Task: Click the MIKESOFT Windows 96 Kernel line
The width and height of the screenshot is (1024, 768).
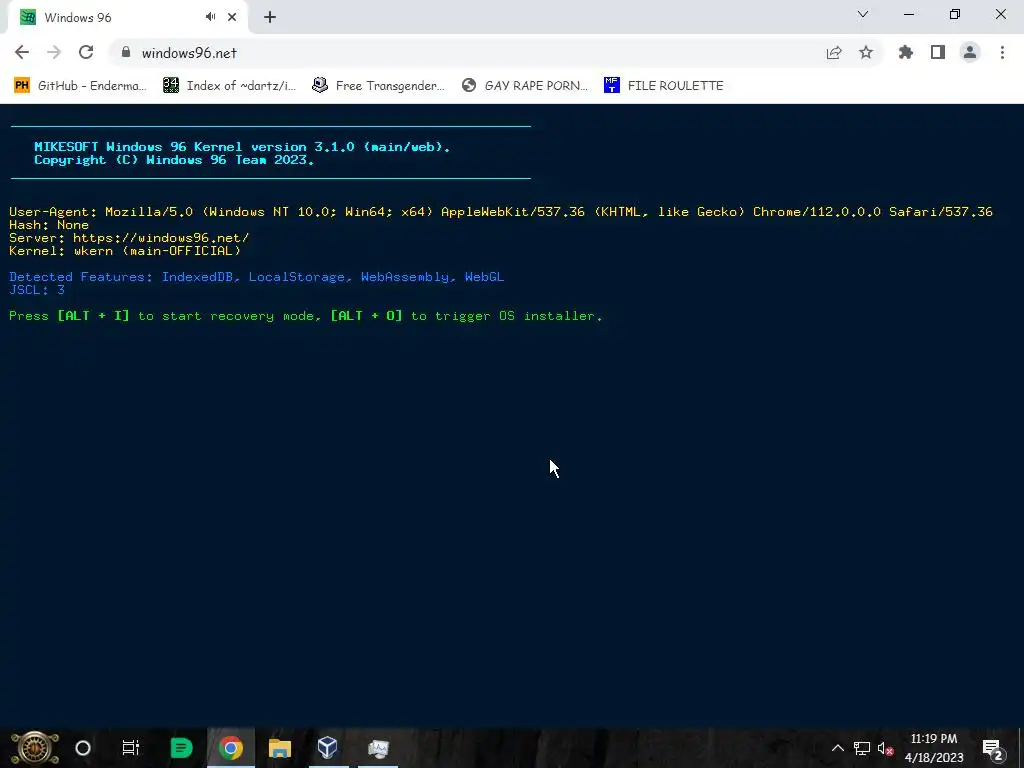Action: coord(242,147)
